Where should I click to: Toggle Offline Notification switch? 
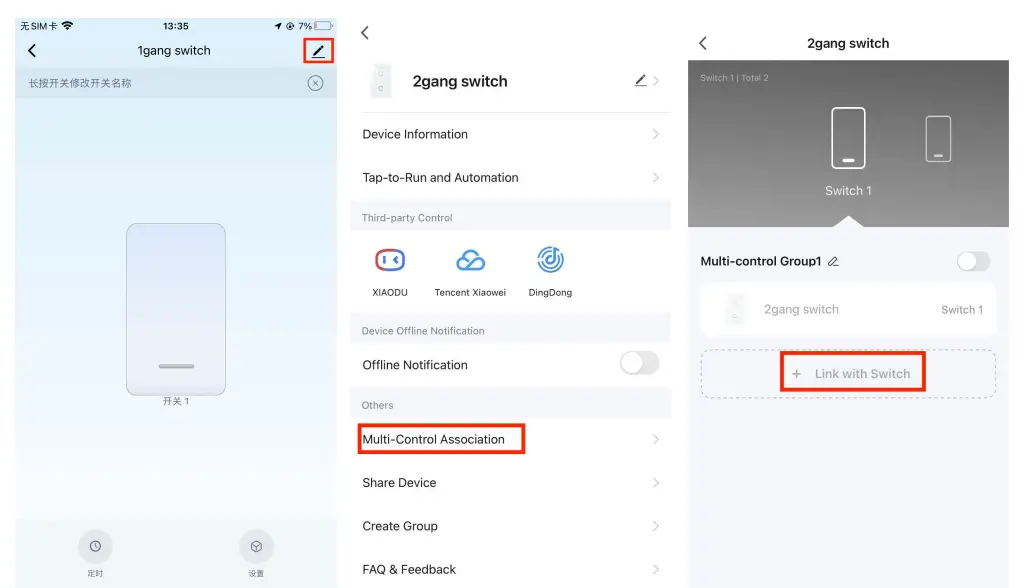639,363
